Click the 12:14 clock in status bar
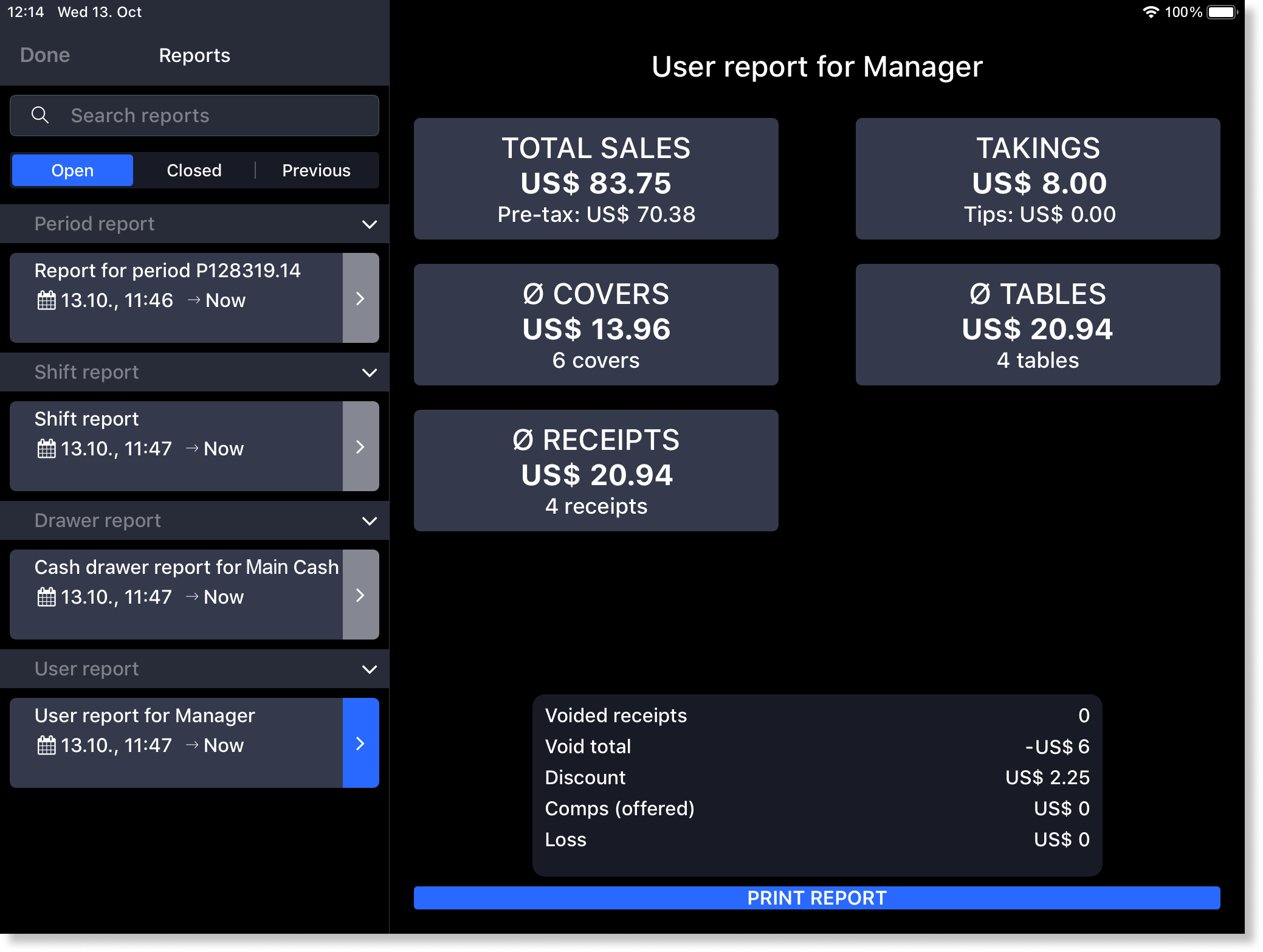 26,12
